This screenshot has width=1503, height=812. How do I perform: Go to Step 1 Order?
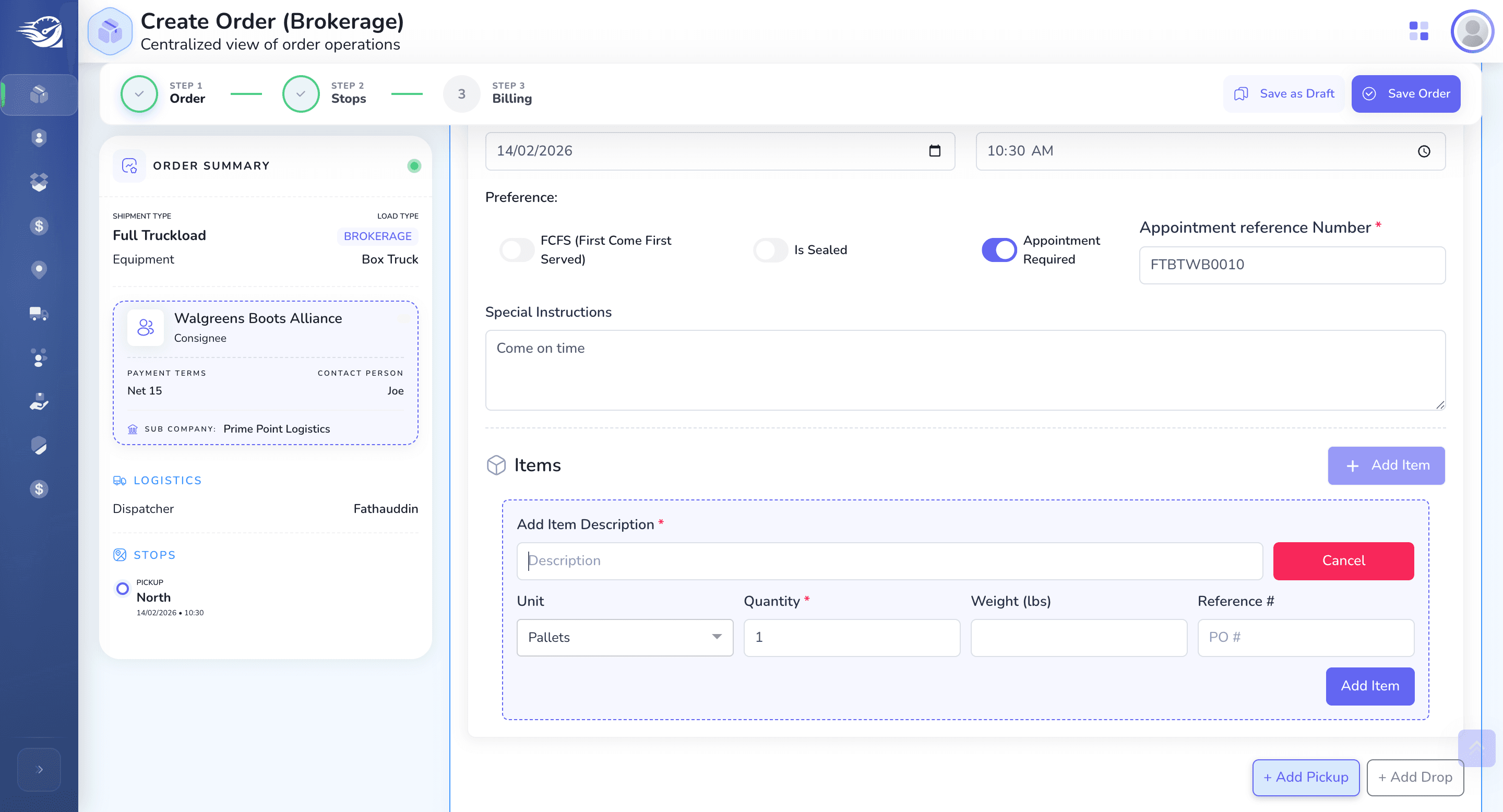point(163,93)
